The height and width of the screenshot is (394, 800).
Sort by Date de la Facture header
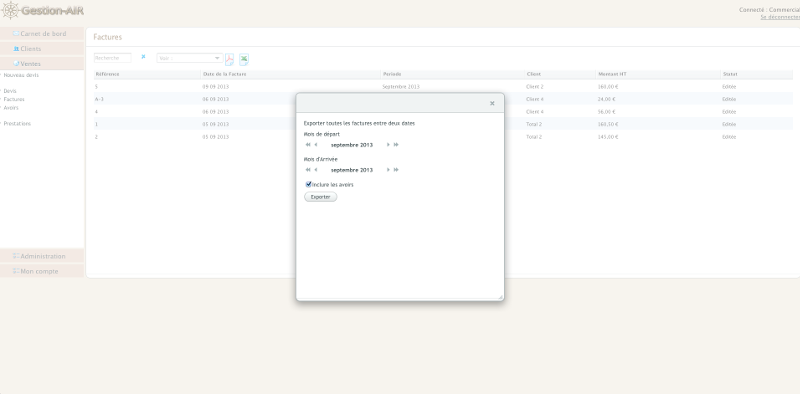(291, 75)
